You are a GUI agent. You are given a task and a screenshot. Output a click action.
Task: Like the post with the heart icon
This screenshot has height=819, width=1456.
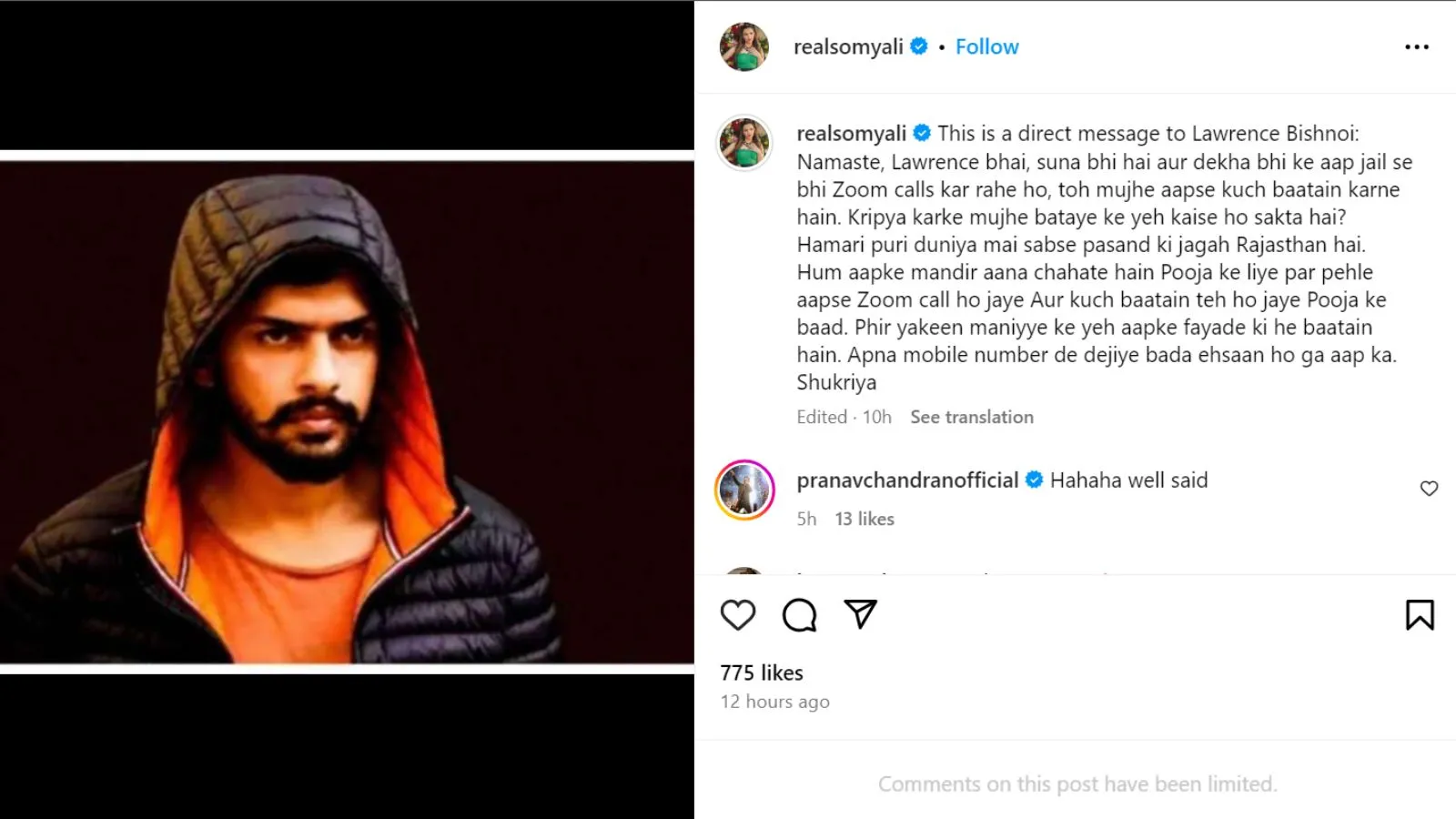tap(738, 615)
